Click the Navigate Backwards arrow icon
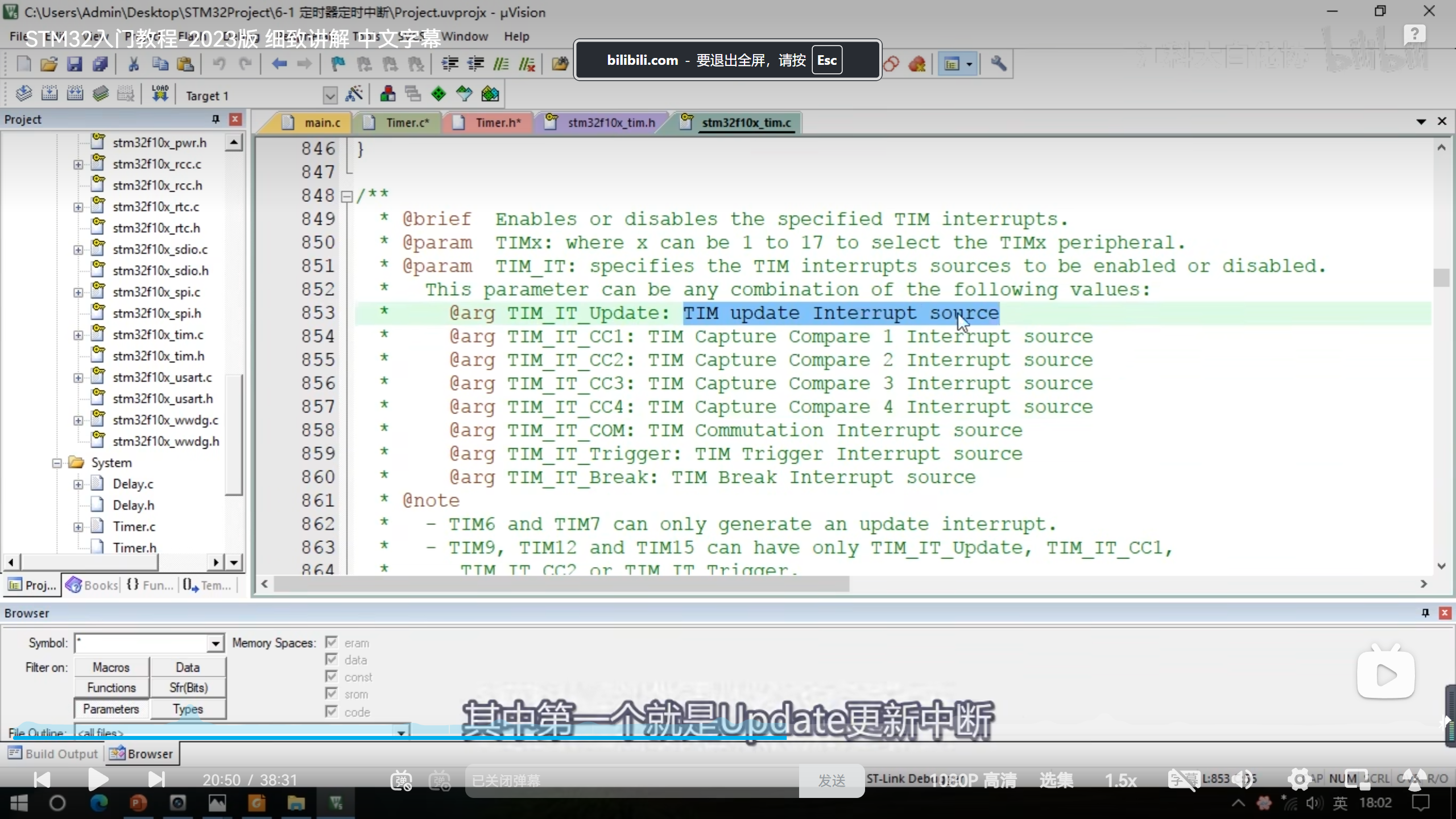Viewport: 1456px width, 819px height. tap(279, 64)
